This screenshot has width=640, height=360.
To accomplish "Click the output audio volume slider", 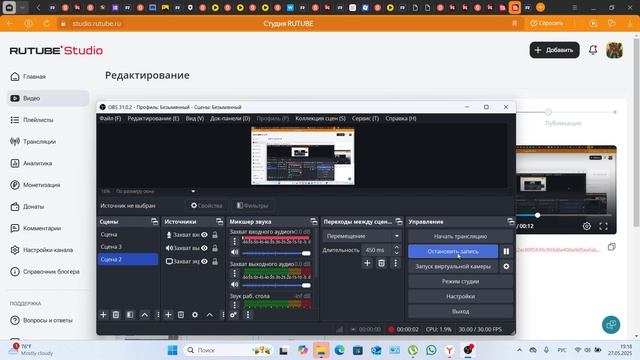I will tap(276, 285).
